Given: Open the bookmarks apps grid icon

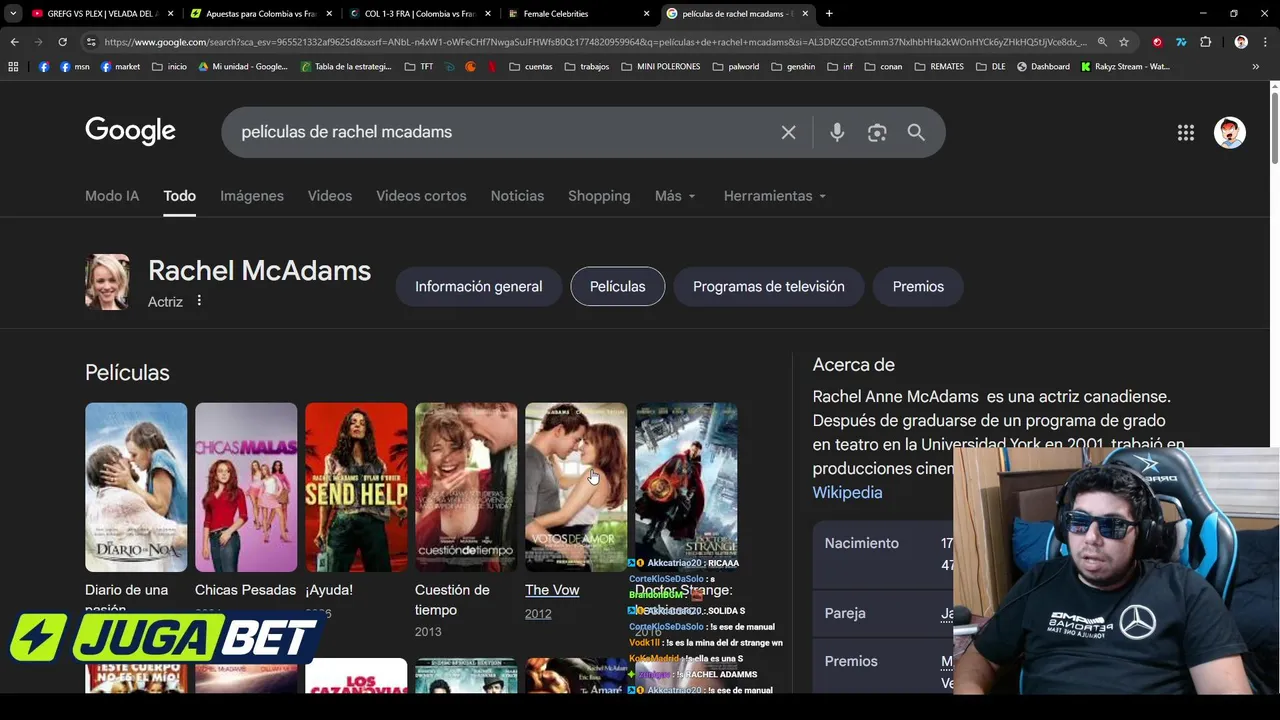Looking at the screenshot, I should [x=13, y=67].
